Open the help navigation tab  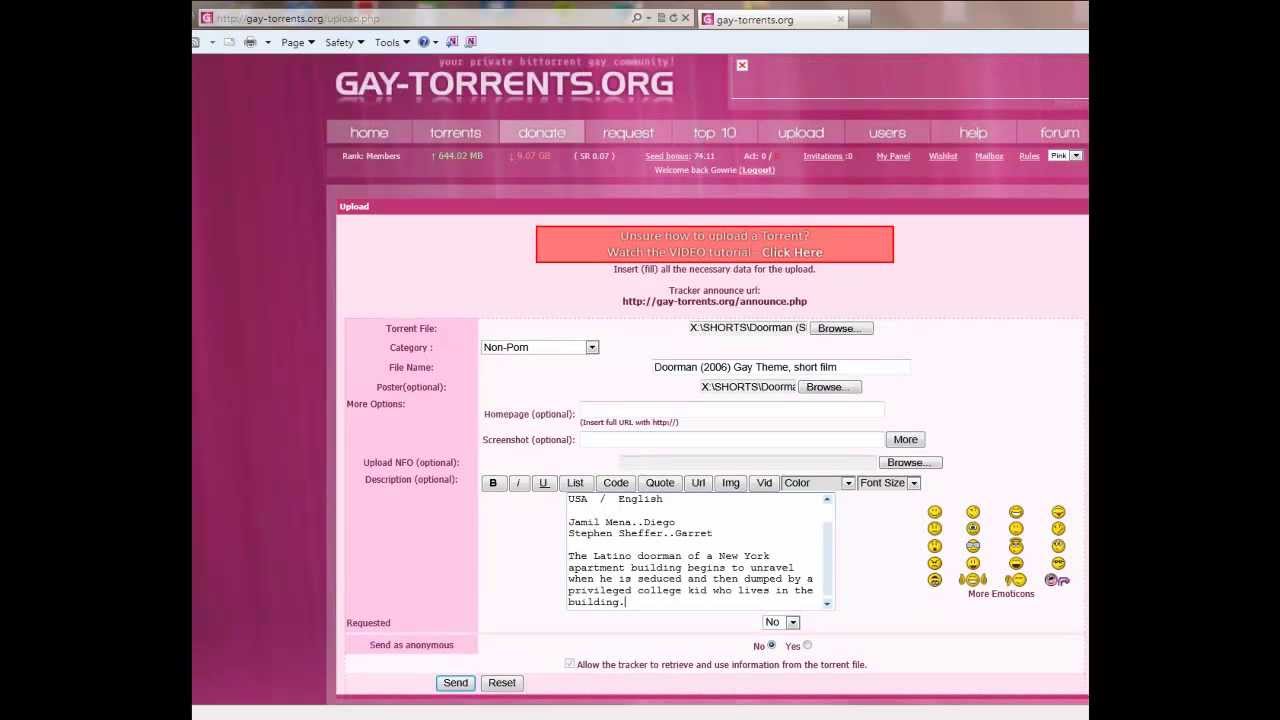coord(973,133)
